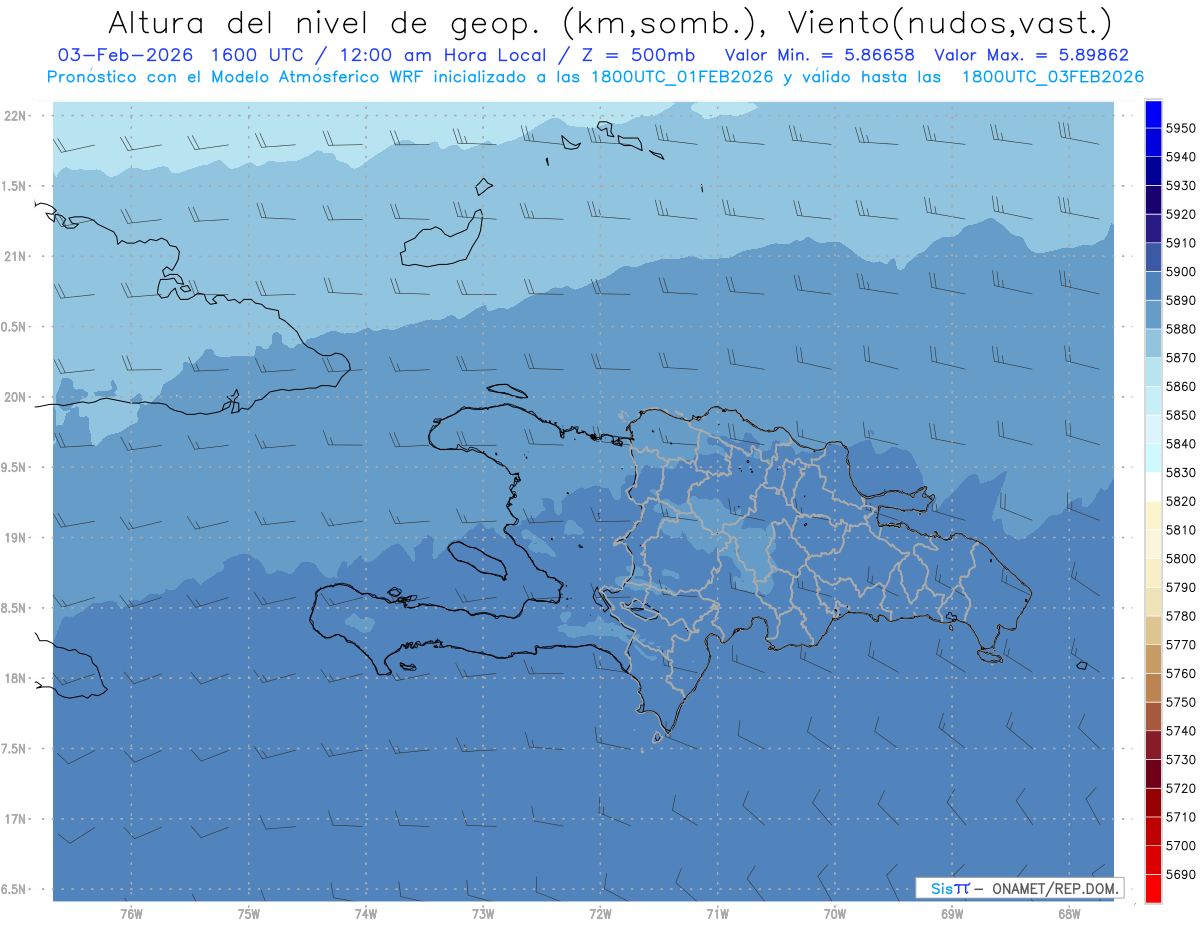This screenshot has width=1200, height=927.
Task: Click the "9.5N" latitude label
Action: pyautogui.click(x=14, y=467)
